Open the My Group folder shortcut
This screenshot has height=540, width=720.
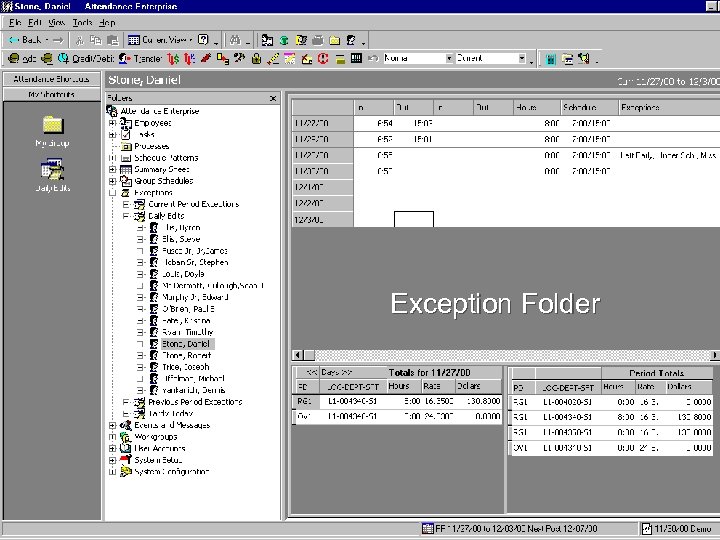(x=52, y=131)
